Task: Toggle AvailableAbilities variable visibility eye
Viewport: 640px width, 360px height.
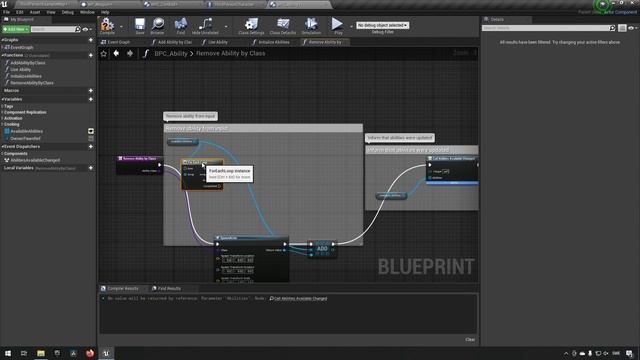Action: (91, 131)
